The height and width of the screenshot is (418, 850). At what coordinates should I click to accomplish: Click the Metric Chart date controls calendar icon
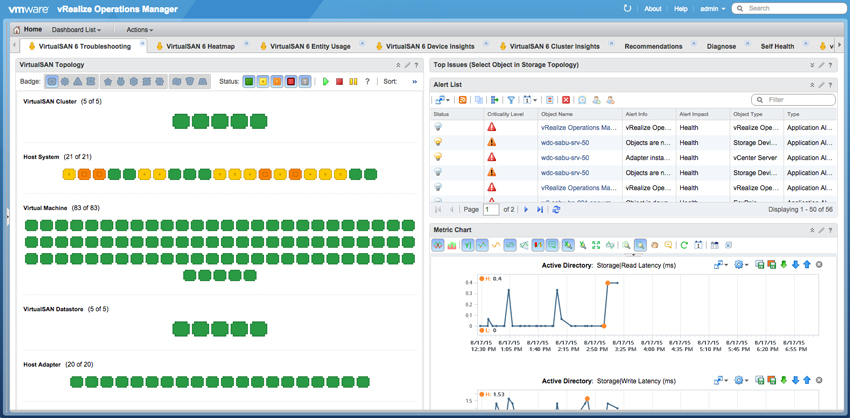tap(699, 245)
